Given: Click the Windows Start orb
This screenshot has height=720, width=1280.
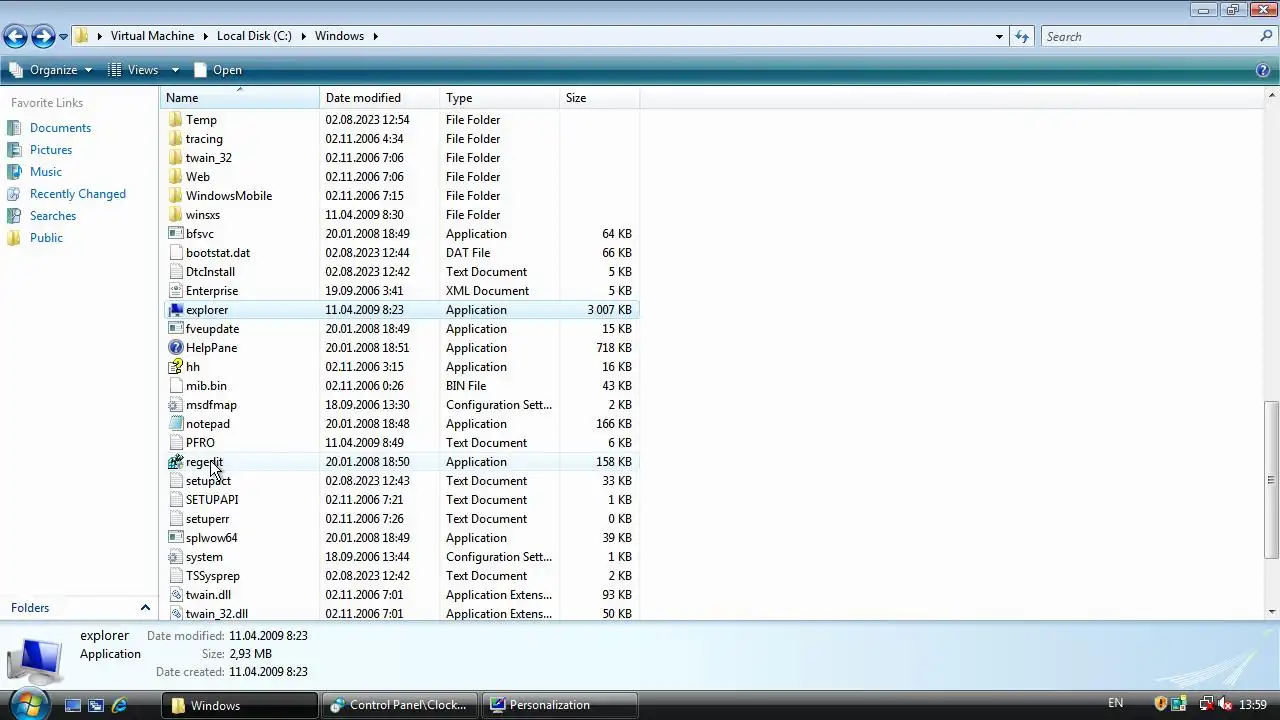Looking at the screenshot, I should click(27, 704).
